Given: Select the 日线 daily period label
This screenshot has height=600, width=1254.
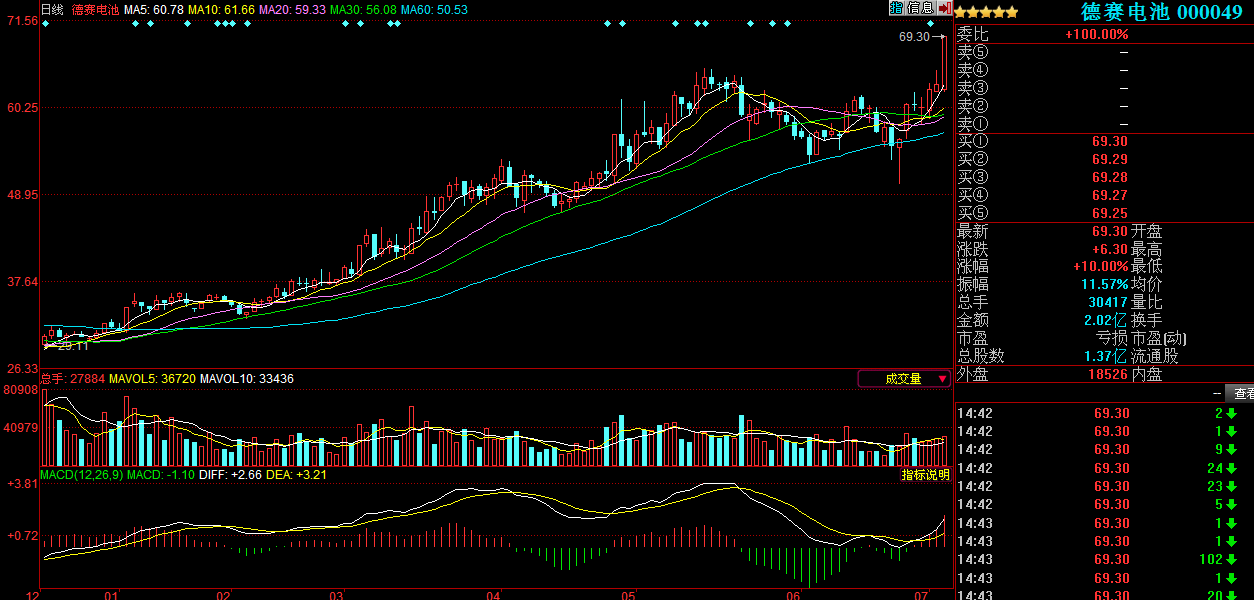Looking at the screenshot, I should tap(53, 9).
